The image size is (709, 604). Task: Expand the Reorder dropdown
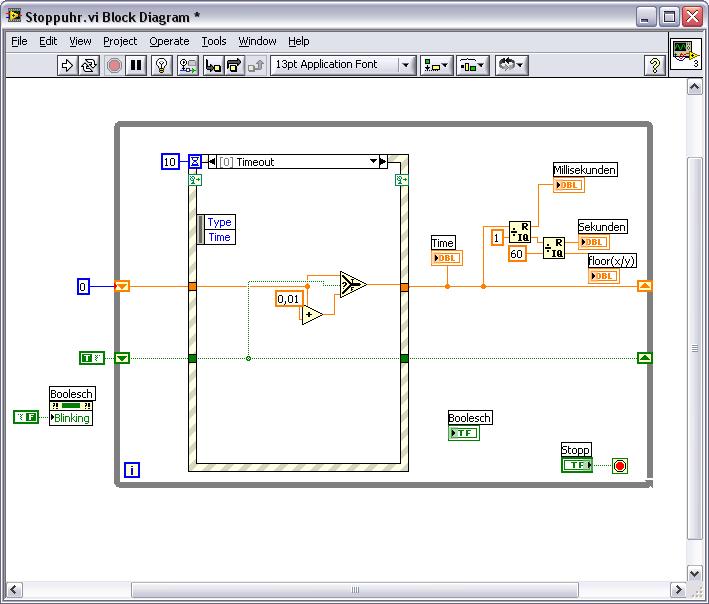click(x=510, y=65)
